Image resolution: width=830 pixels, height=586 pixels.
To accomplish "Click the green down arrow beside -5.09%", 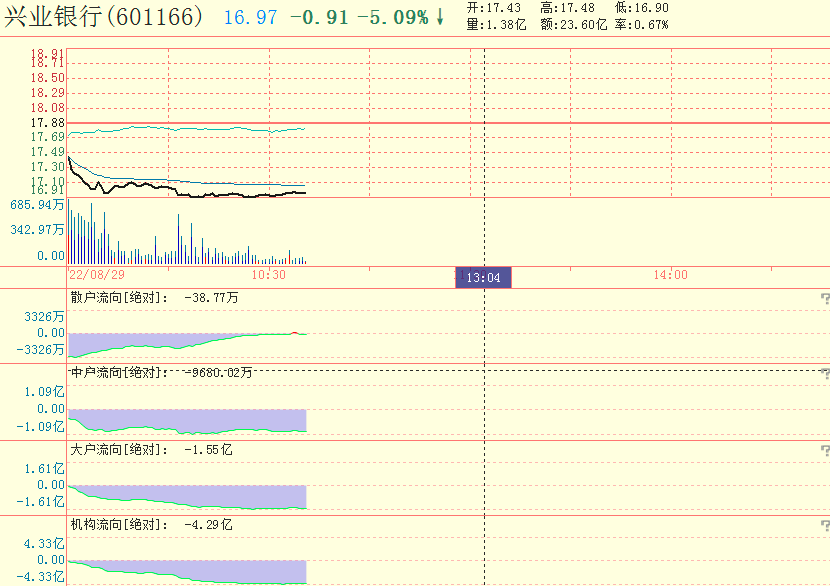I will 440,17.
